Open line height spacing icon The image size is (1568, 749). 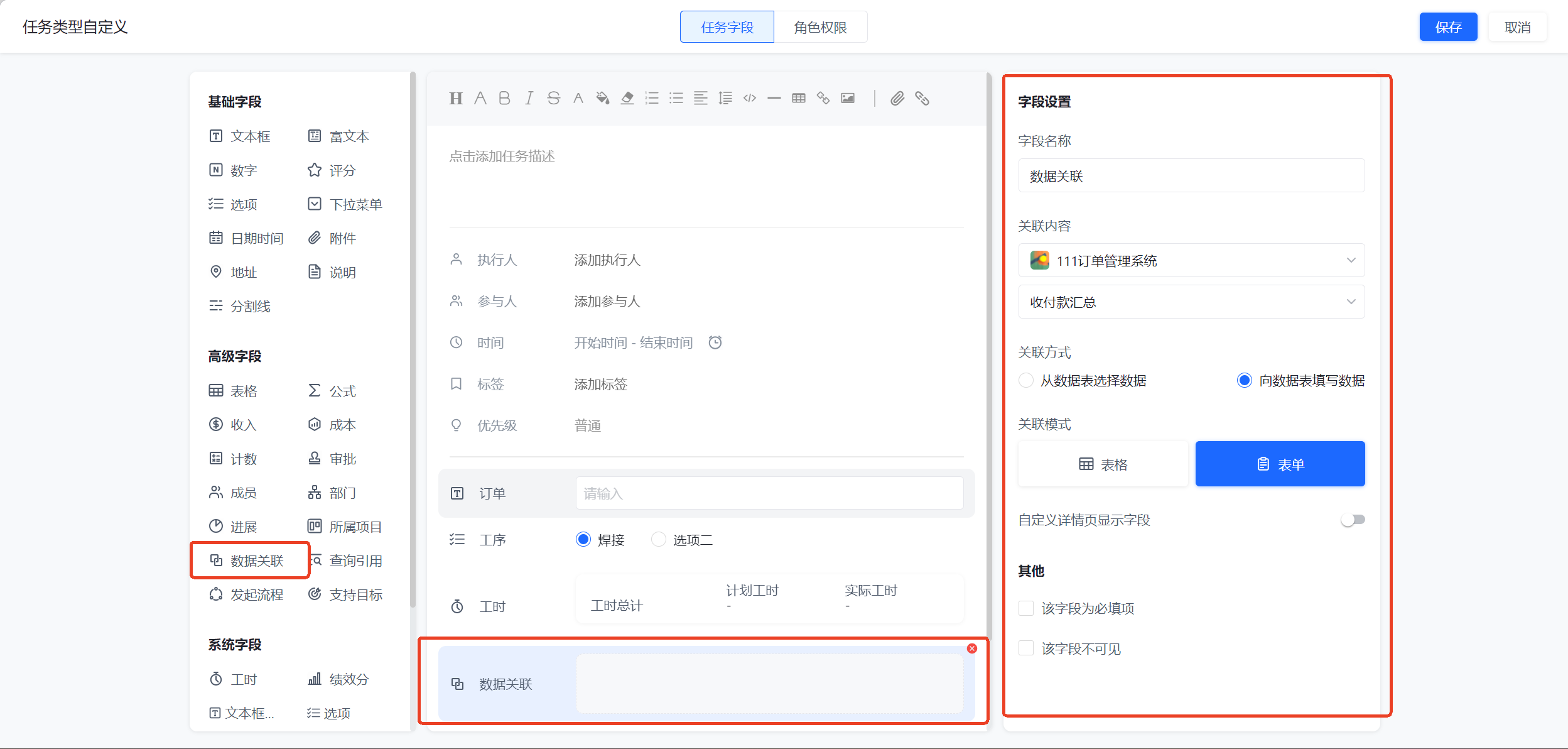tap(725, 98)
